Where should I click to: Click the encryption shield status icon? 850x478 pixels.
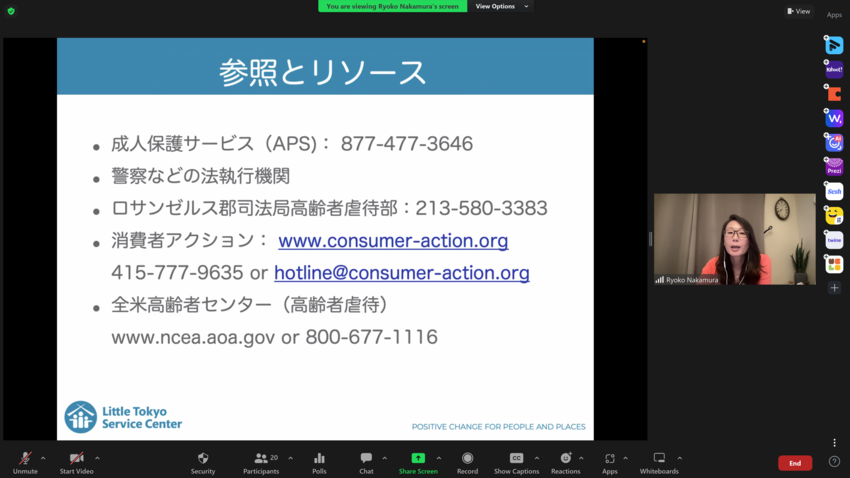coord(11,11)
